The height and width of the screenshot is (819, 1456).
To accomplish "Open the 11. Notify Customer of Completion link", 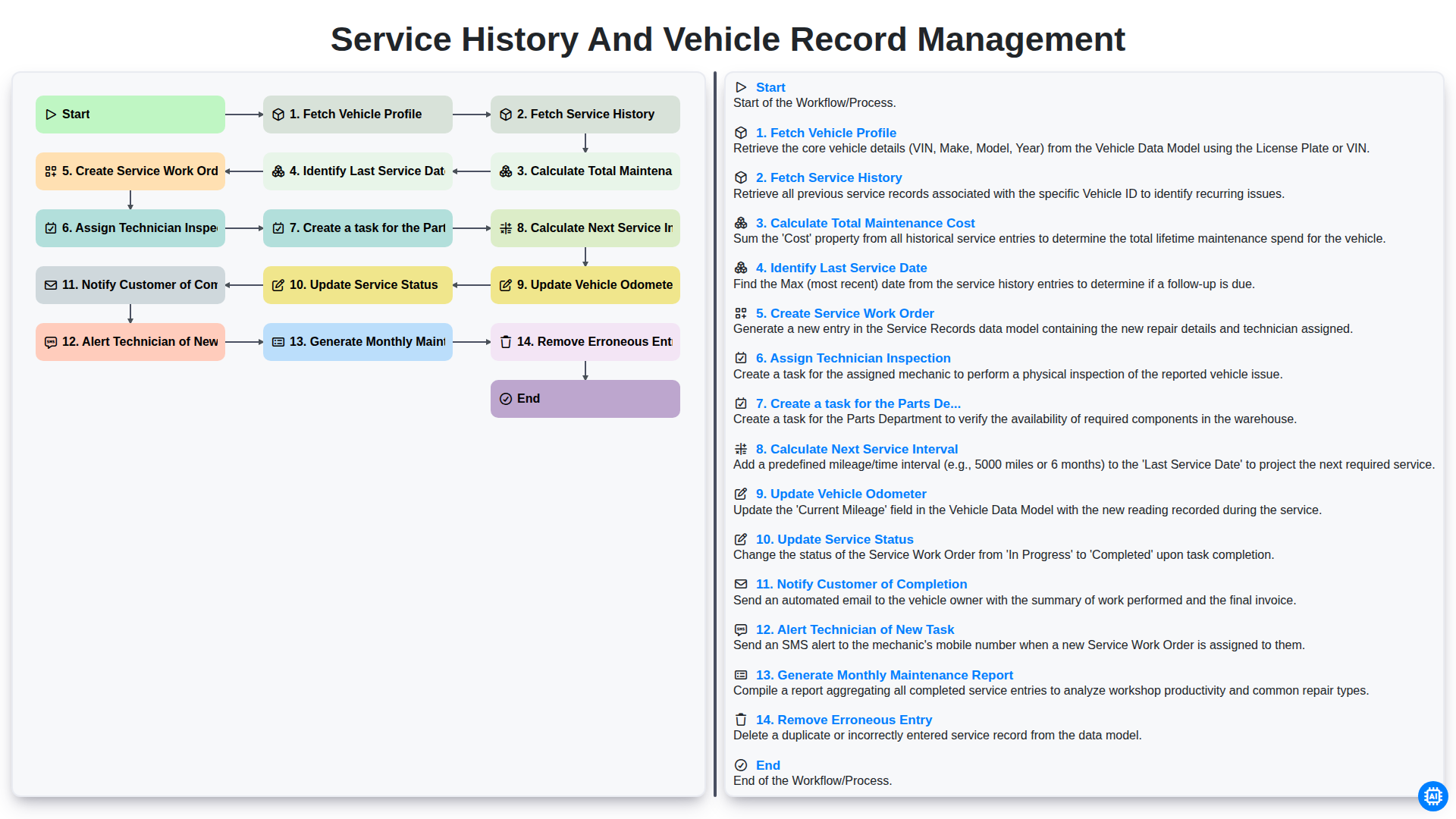I will click(x=861, y=584).
